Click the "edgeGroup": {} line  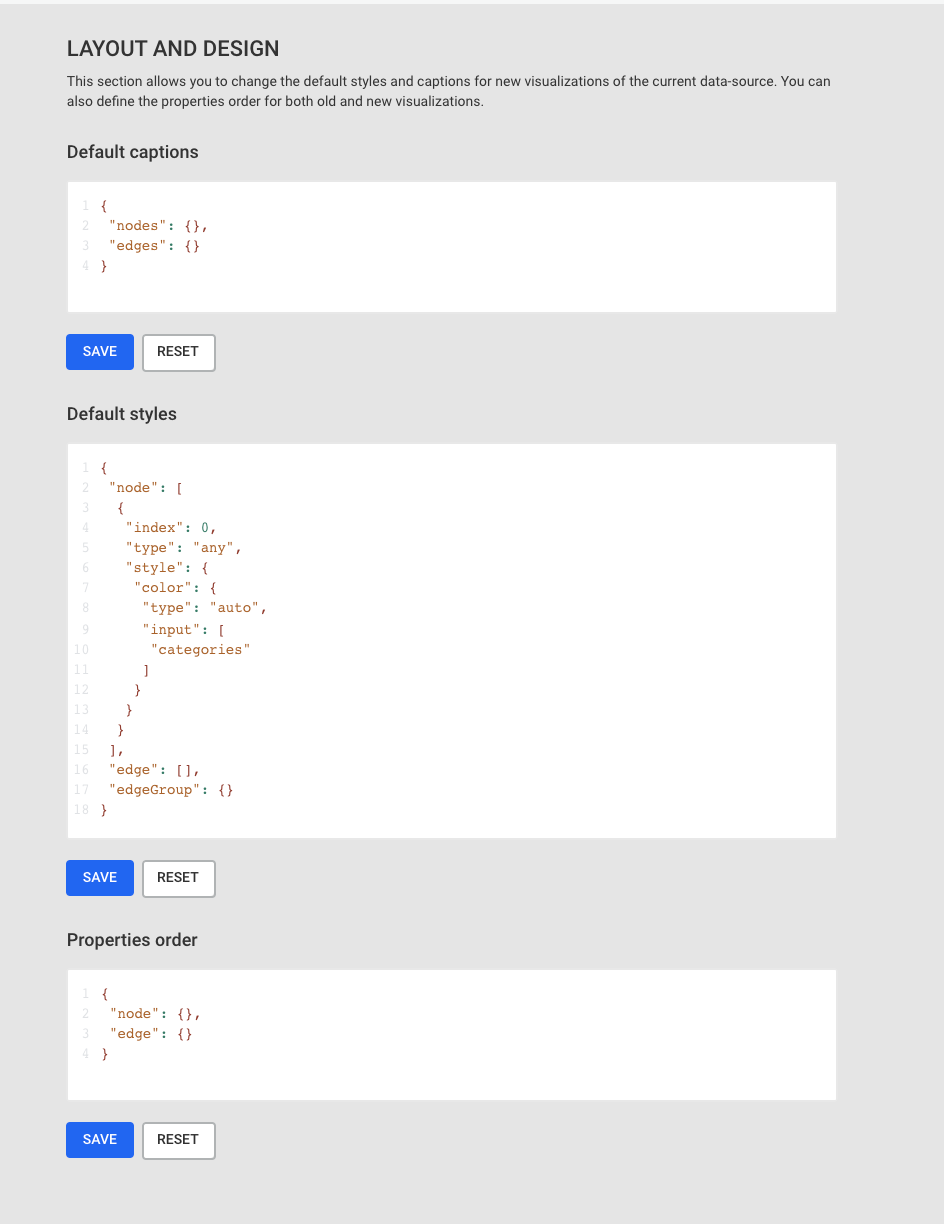(x=171, y=790)
